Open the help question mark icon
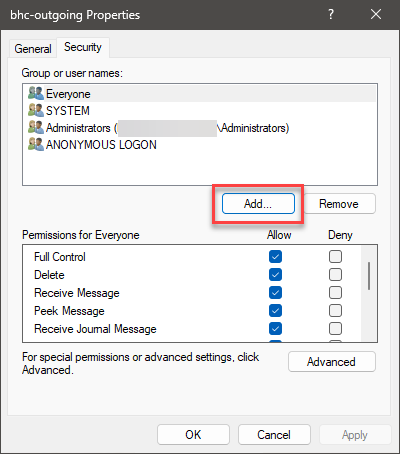 pos(330,14)
